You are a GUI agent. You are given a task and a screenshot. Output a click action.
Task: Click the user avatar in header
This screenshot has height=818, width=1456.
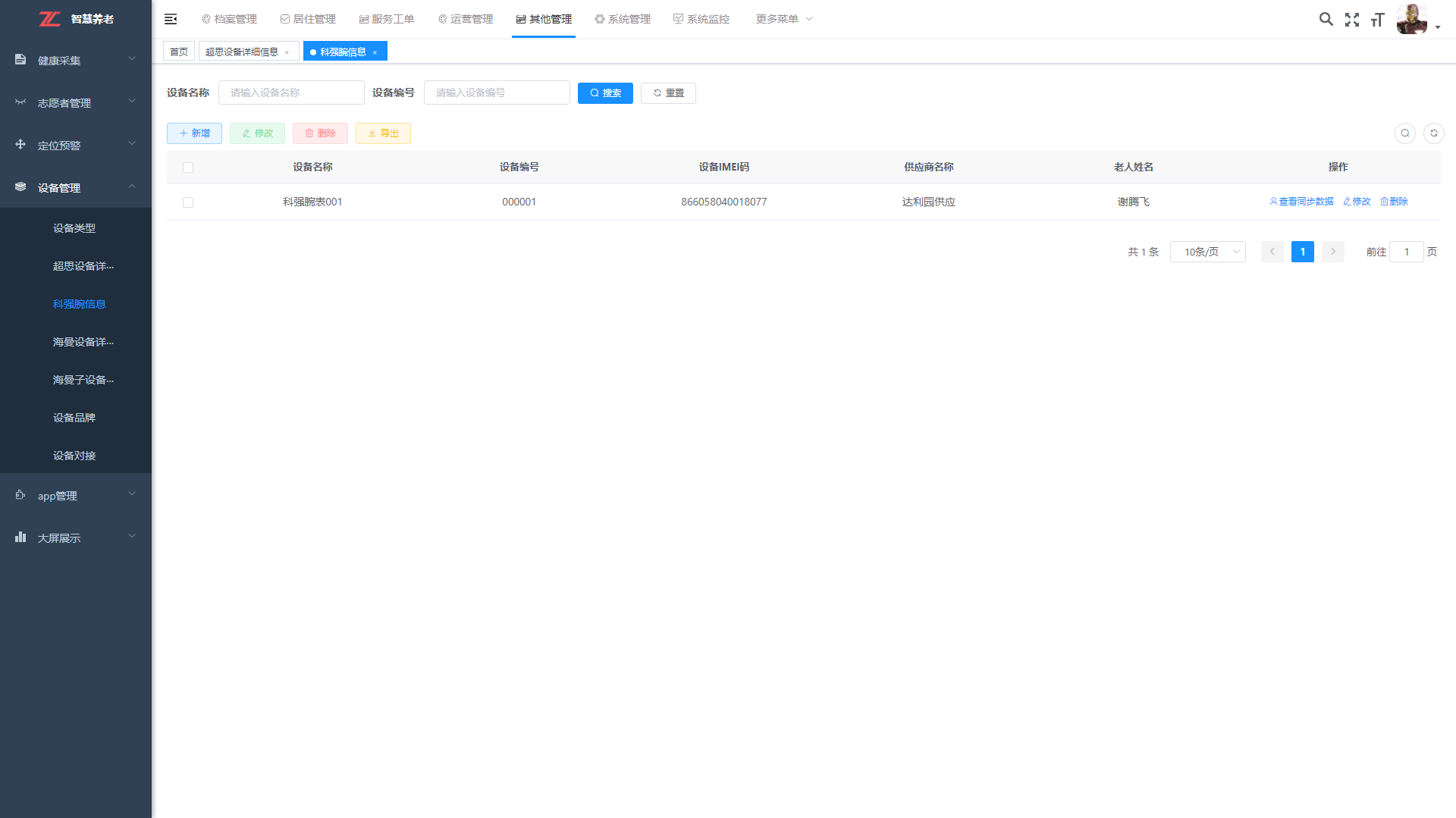1411,19
